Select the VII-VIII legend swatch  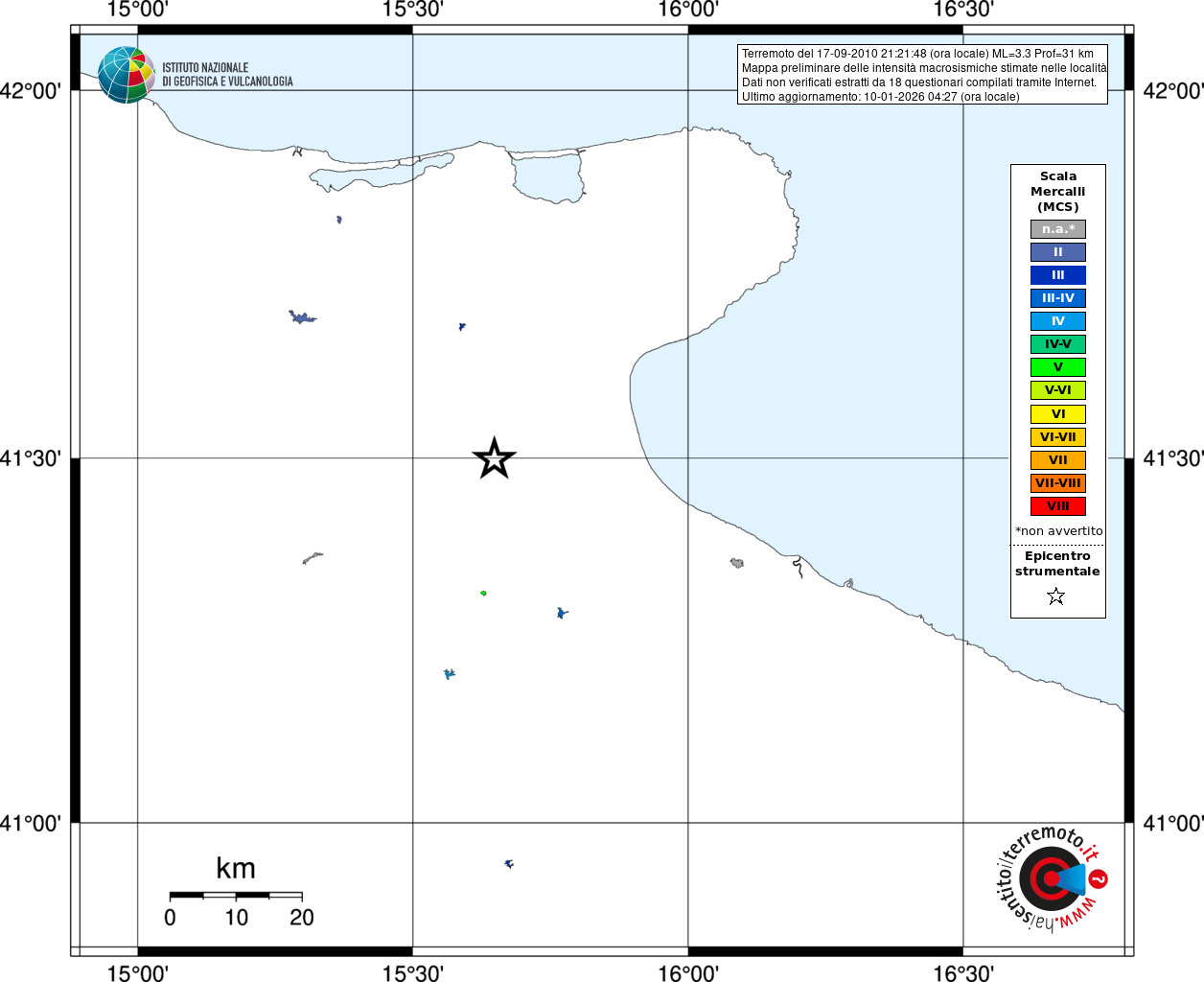(x=1058, y=483)
